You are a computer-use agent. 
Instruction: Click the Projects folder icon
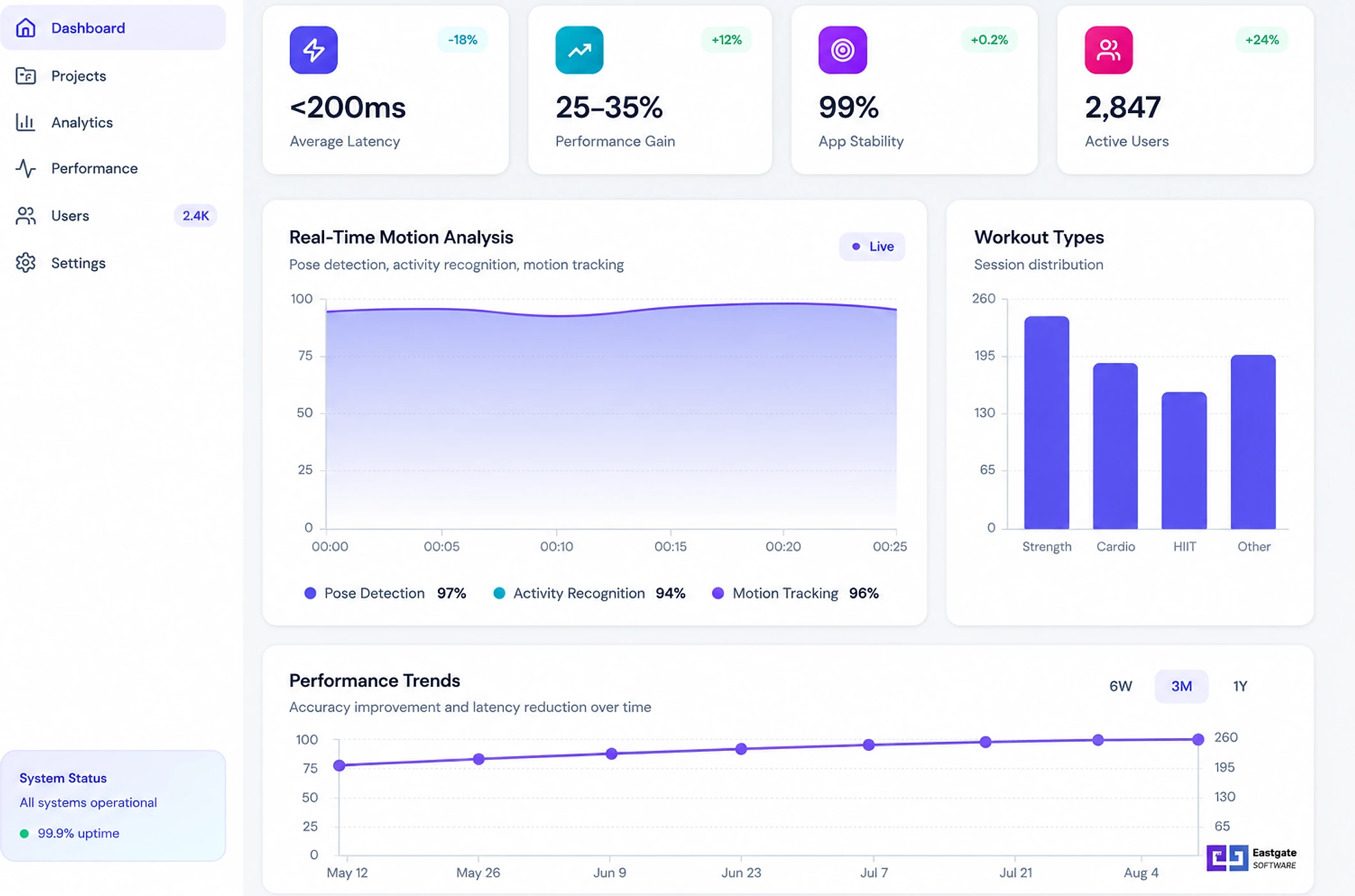click(26, 75)
